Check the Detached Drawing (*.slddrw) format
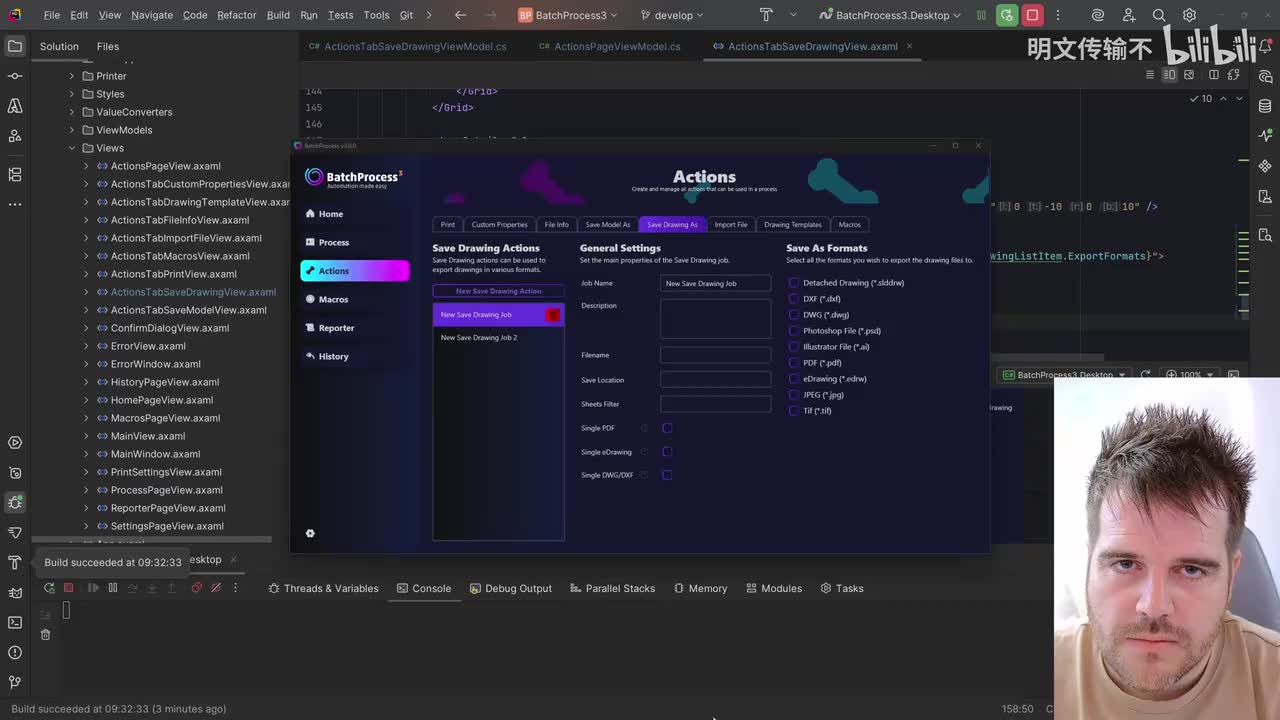The image size is (1280, 720). pos(794,283)
